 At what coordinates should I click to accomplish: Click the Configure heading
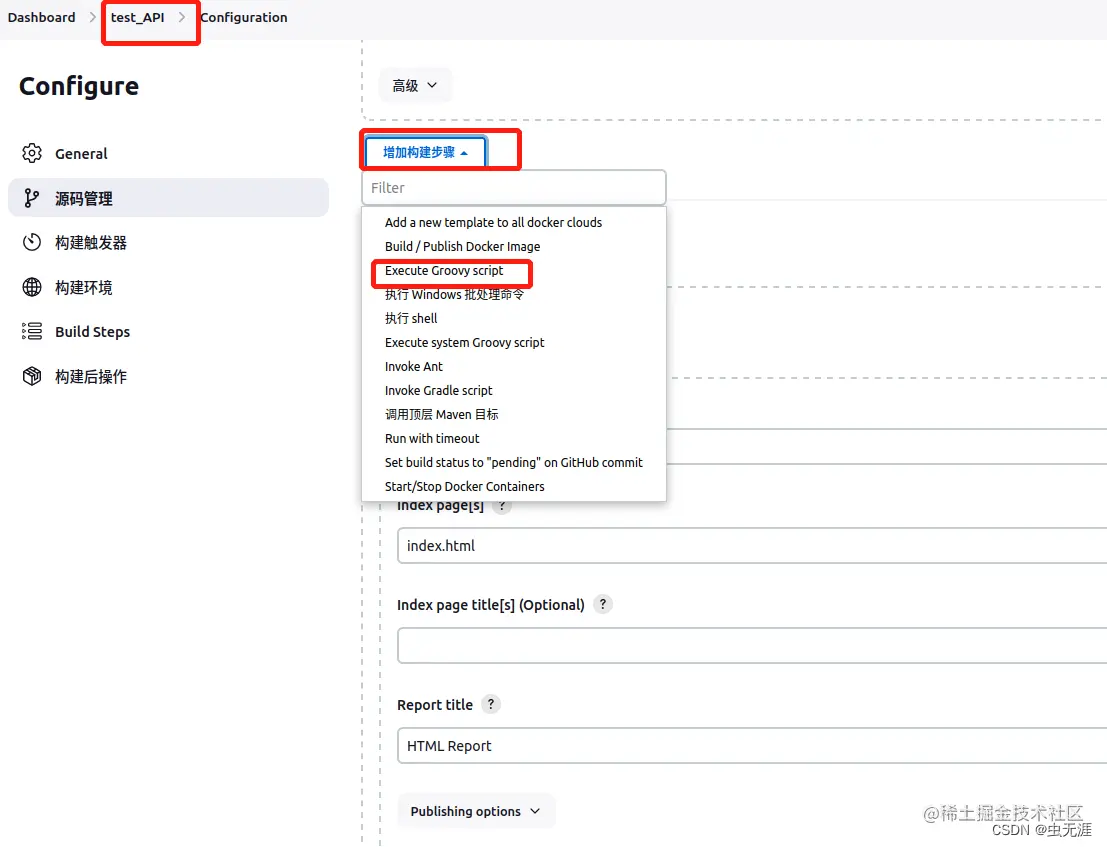tap(79, 86)
